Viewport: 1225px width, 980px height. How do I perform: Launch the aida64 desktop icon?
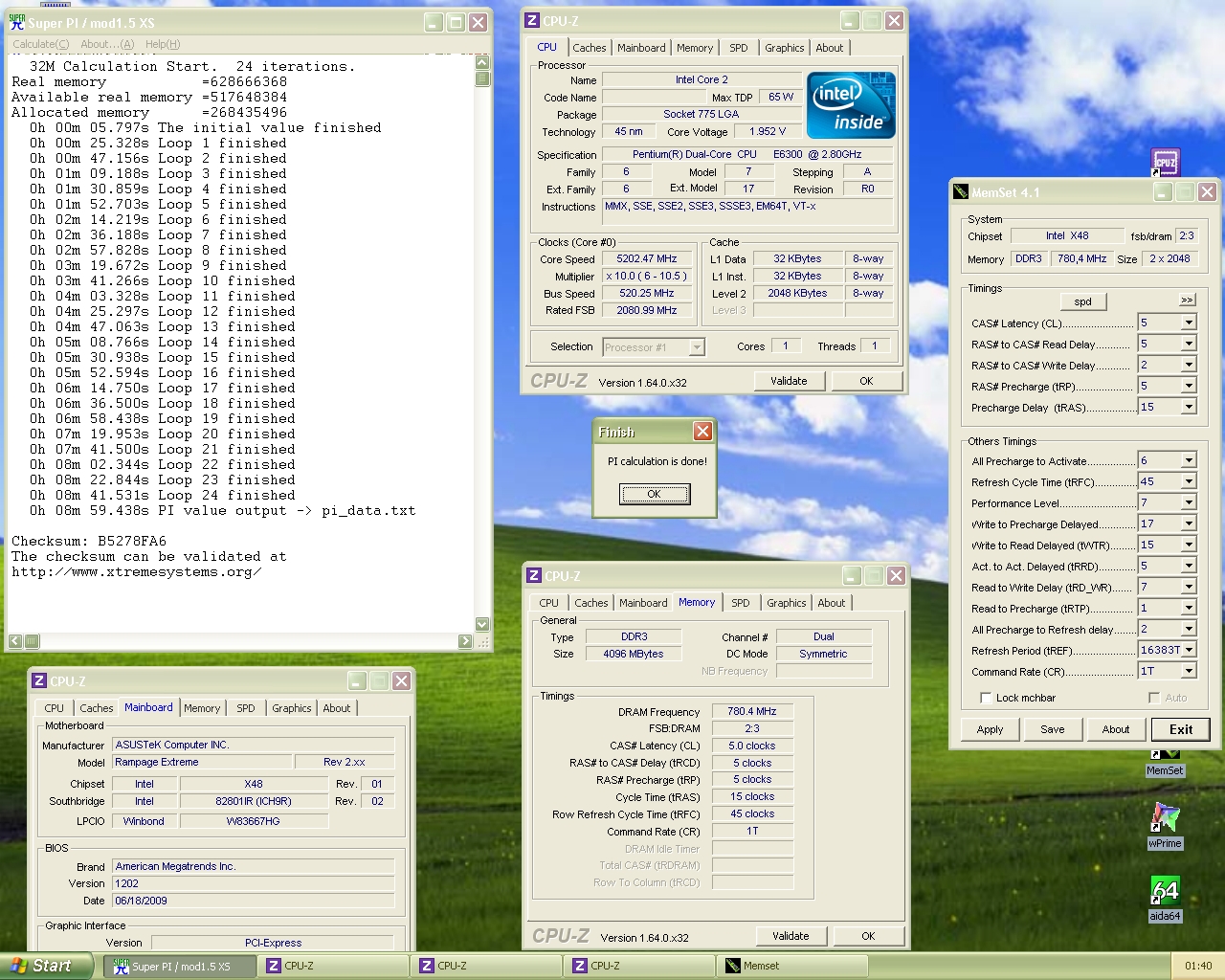[x=1165, y=899]
